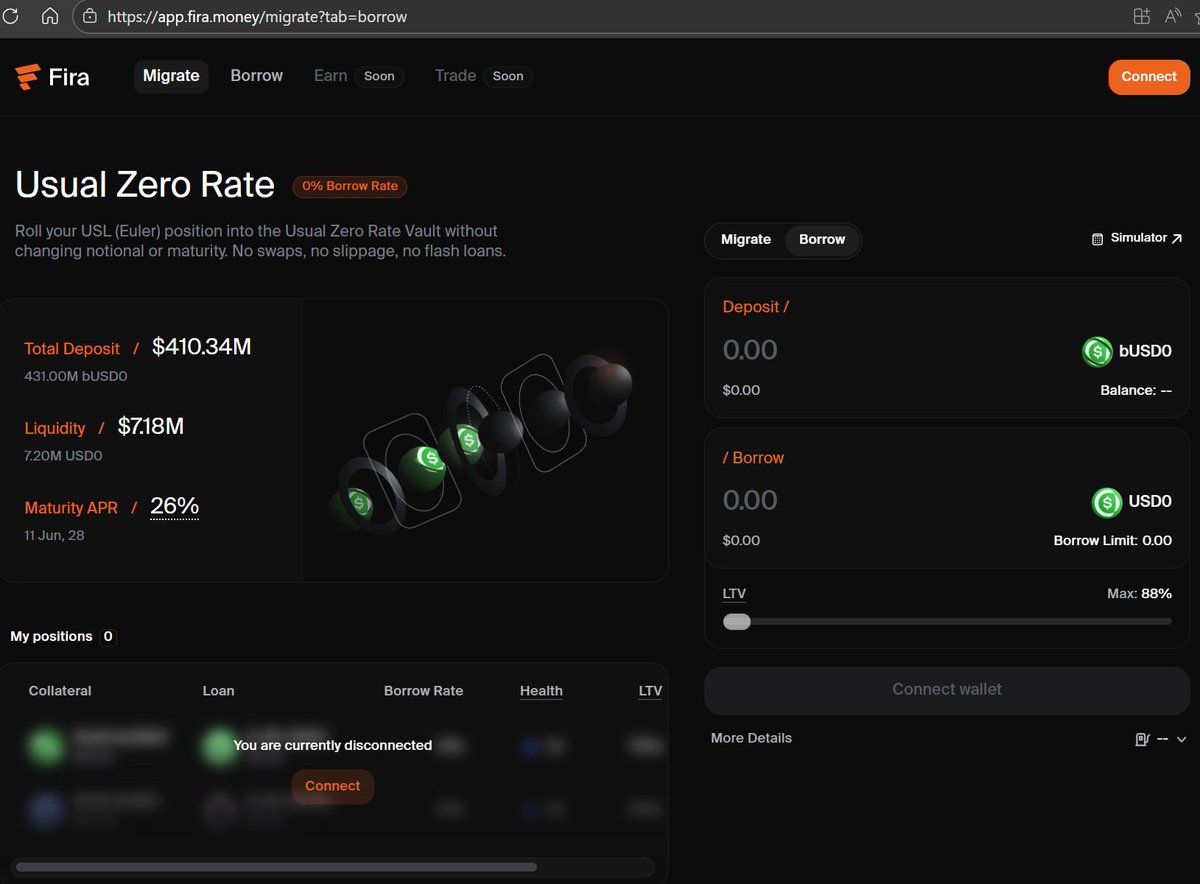Select the Earn nav item
This screenshot has height=884, width=1200.
coord(330,76)
